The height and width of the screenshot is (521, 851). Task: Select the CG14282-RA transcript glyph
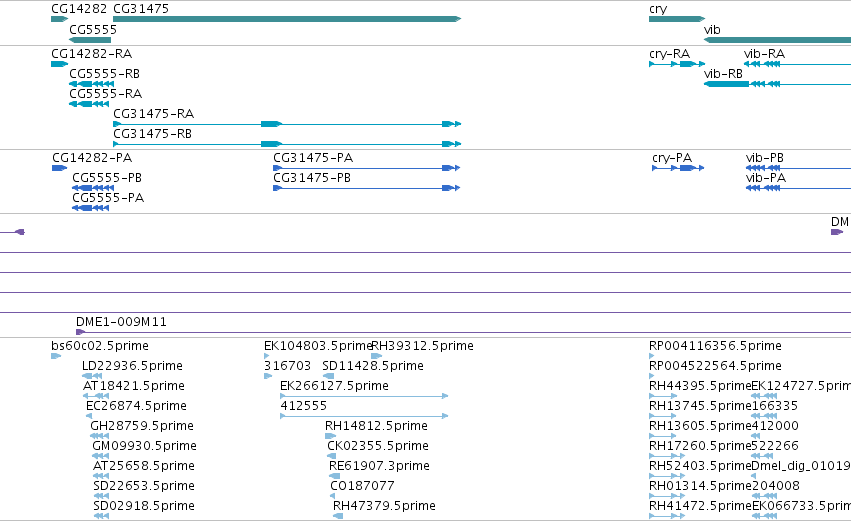tap(59, 64)
